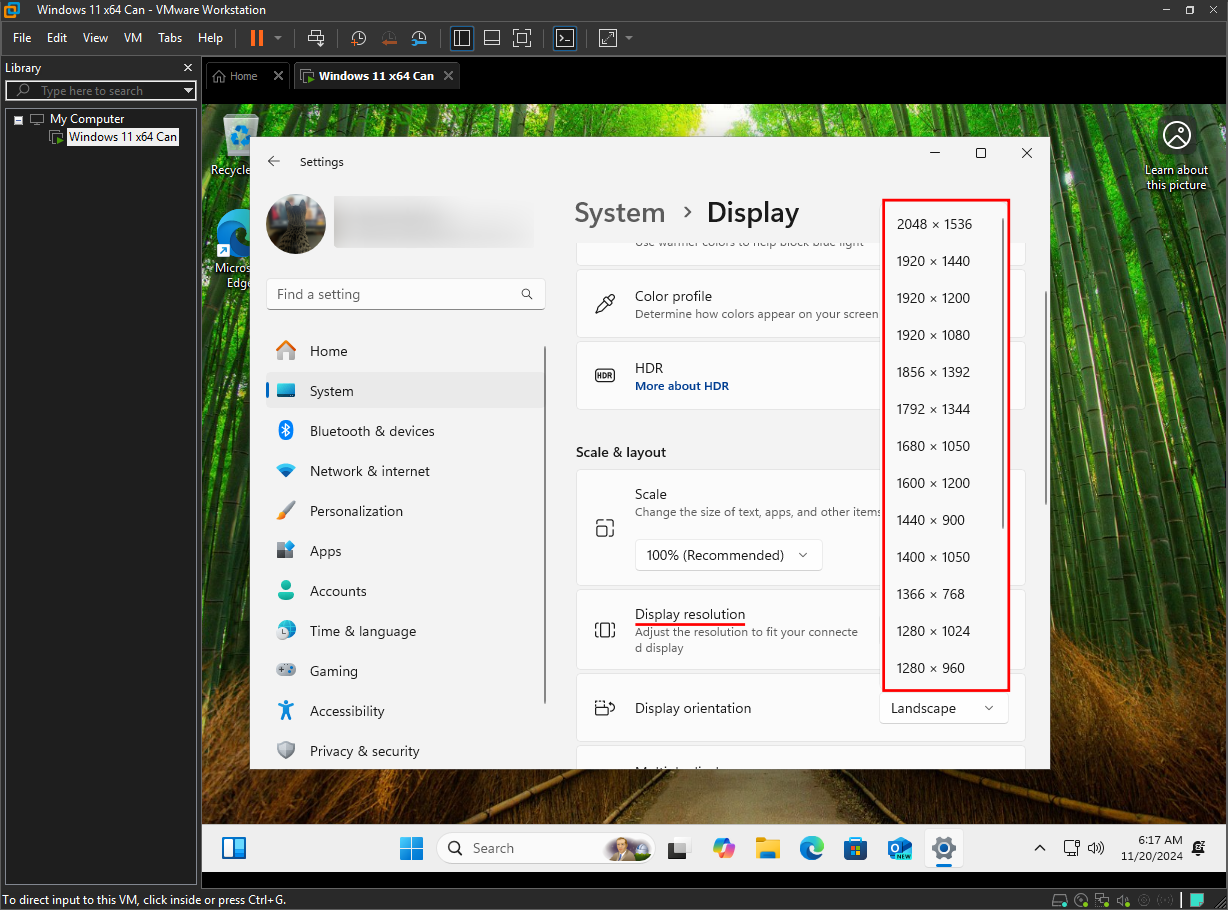Open the snapshot manager wrench icon
Image resolution: width=1228 pixels, height=910 pixels.
pyautogui.click(x=420, y=38)
